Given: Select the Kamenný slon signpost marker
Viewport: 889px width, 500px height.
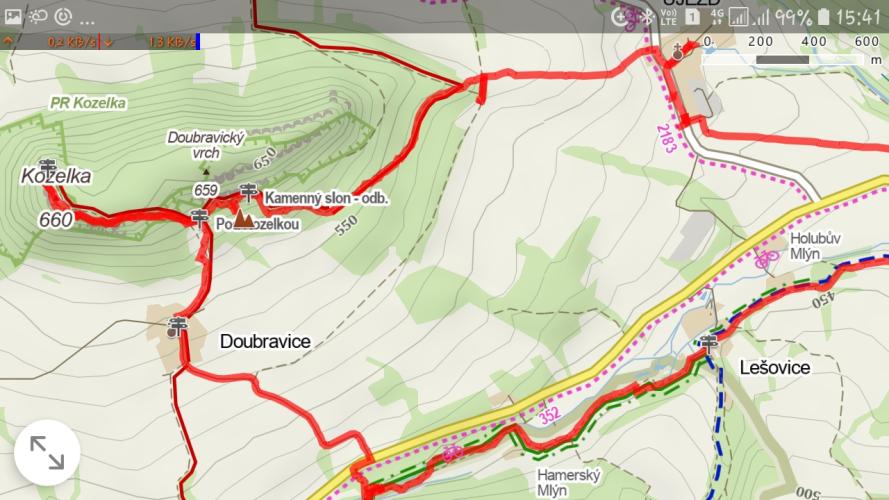Looking at the screenshot, I should click(248, 192).
